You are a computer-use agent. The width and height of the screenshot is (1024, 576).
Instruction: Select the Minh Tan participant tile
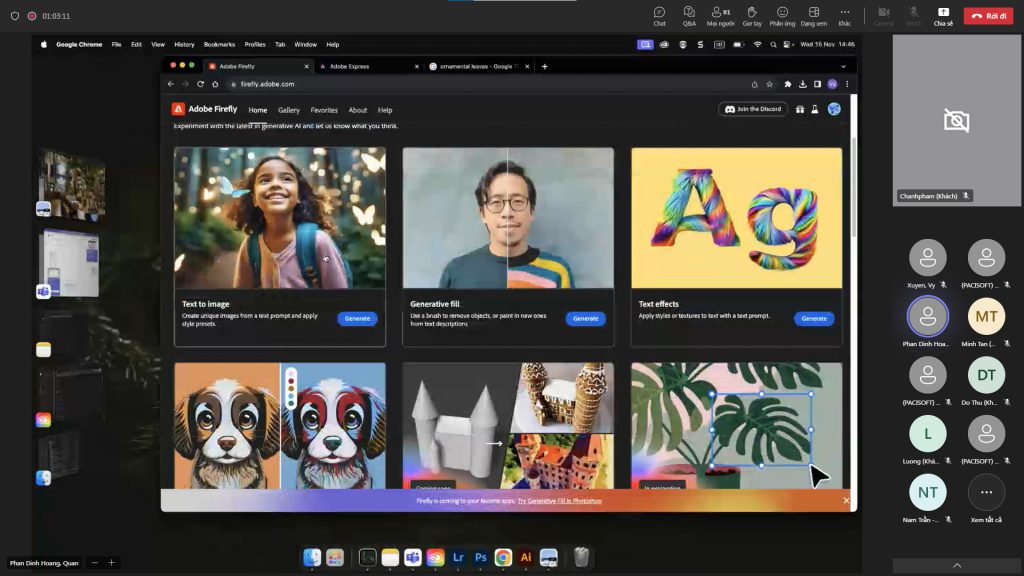[x=986, y=321]
